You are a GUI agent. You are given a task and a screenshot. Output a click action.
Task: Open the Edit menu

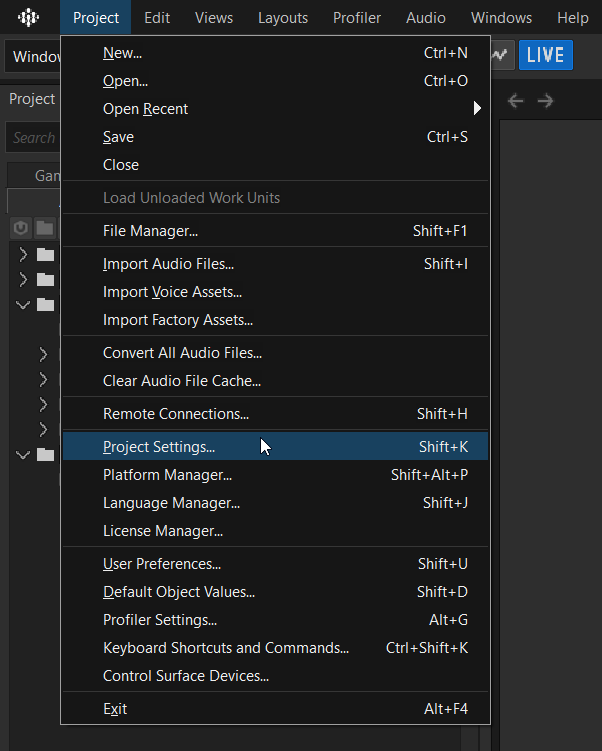tap(157, 18)
